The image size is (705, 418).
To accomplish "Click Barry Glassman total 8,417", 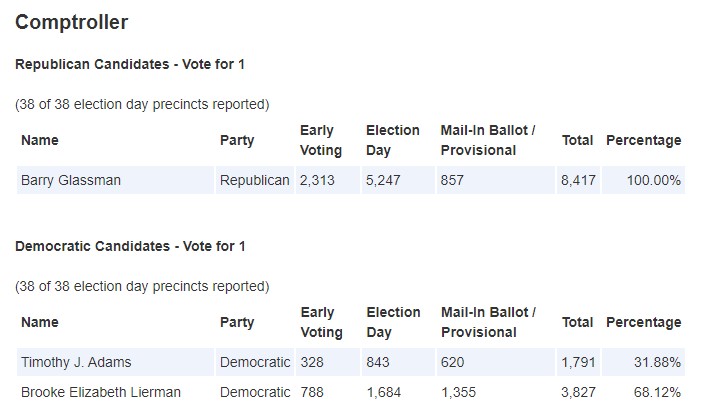I will click(x=578, y=180).
